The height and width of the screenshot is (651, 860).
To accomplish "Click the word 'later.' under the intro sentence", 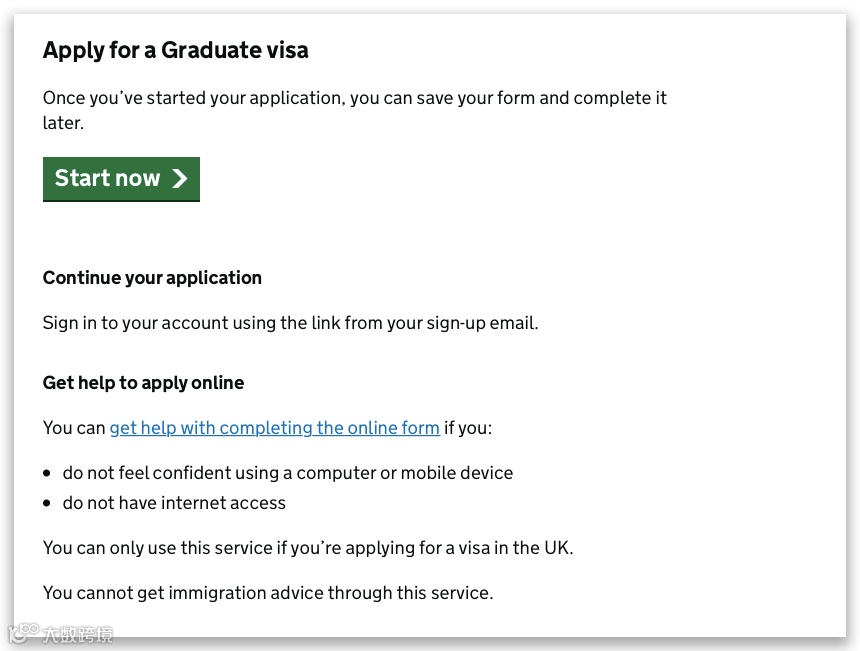I will pos(63,123).
